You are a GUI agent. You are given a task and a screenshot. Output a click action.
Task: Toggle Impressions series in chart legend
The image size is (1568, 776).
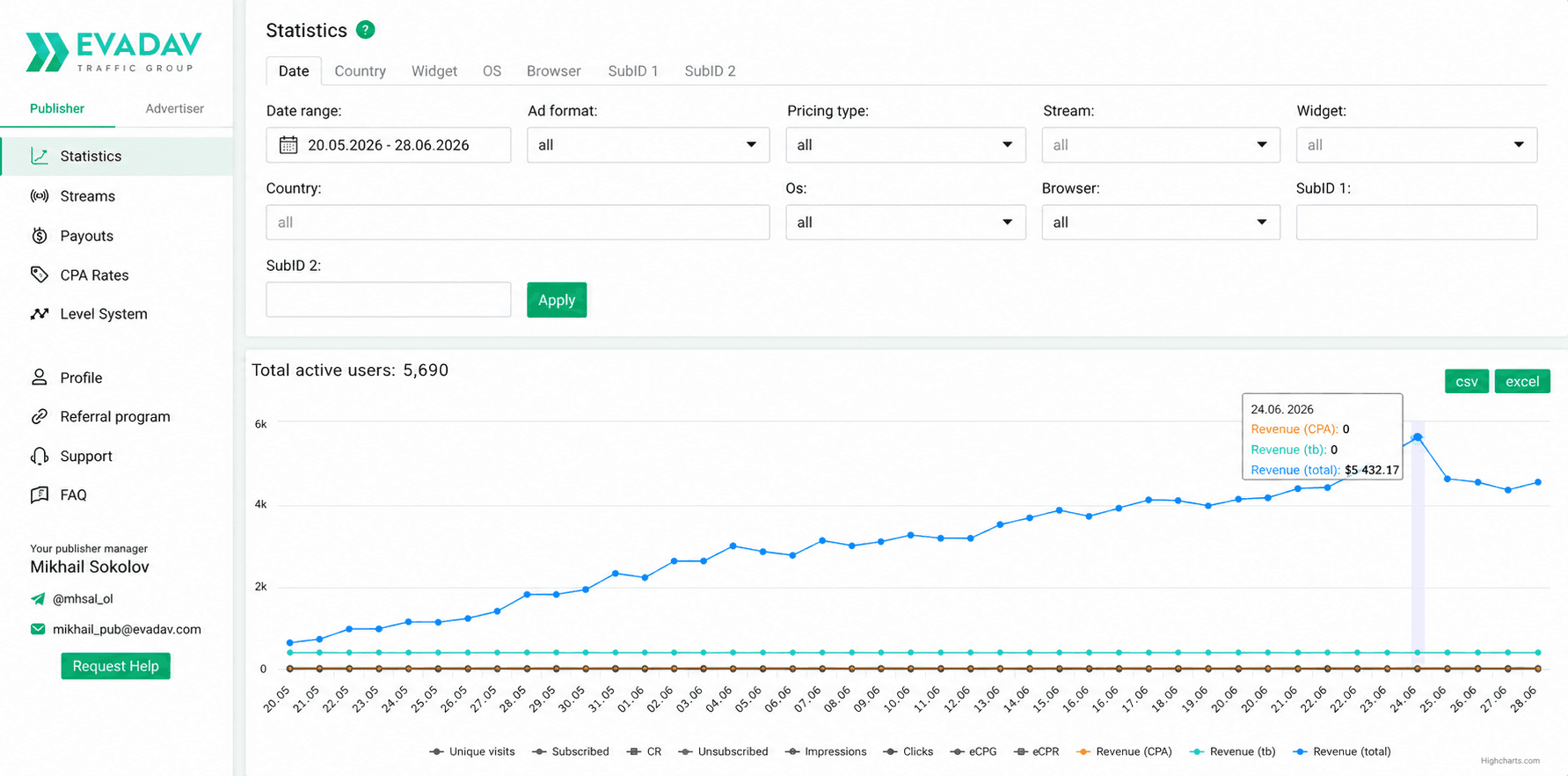click(x=826, y=751)
